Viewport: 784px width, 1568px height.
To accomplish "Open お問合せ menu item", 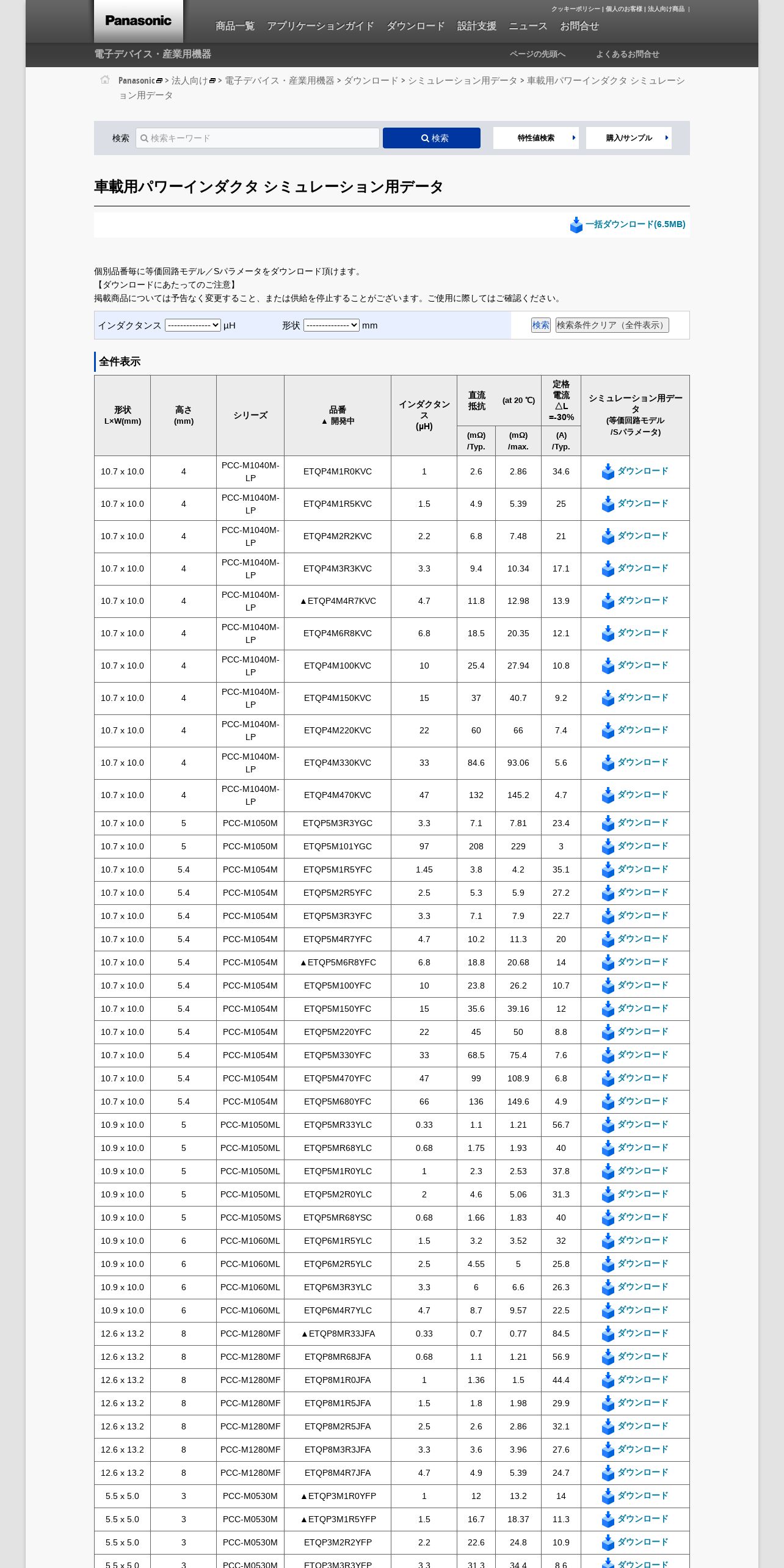I will [x=579, y=26].
